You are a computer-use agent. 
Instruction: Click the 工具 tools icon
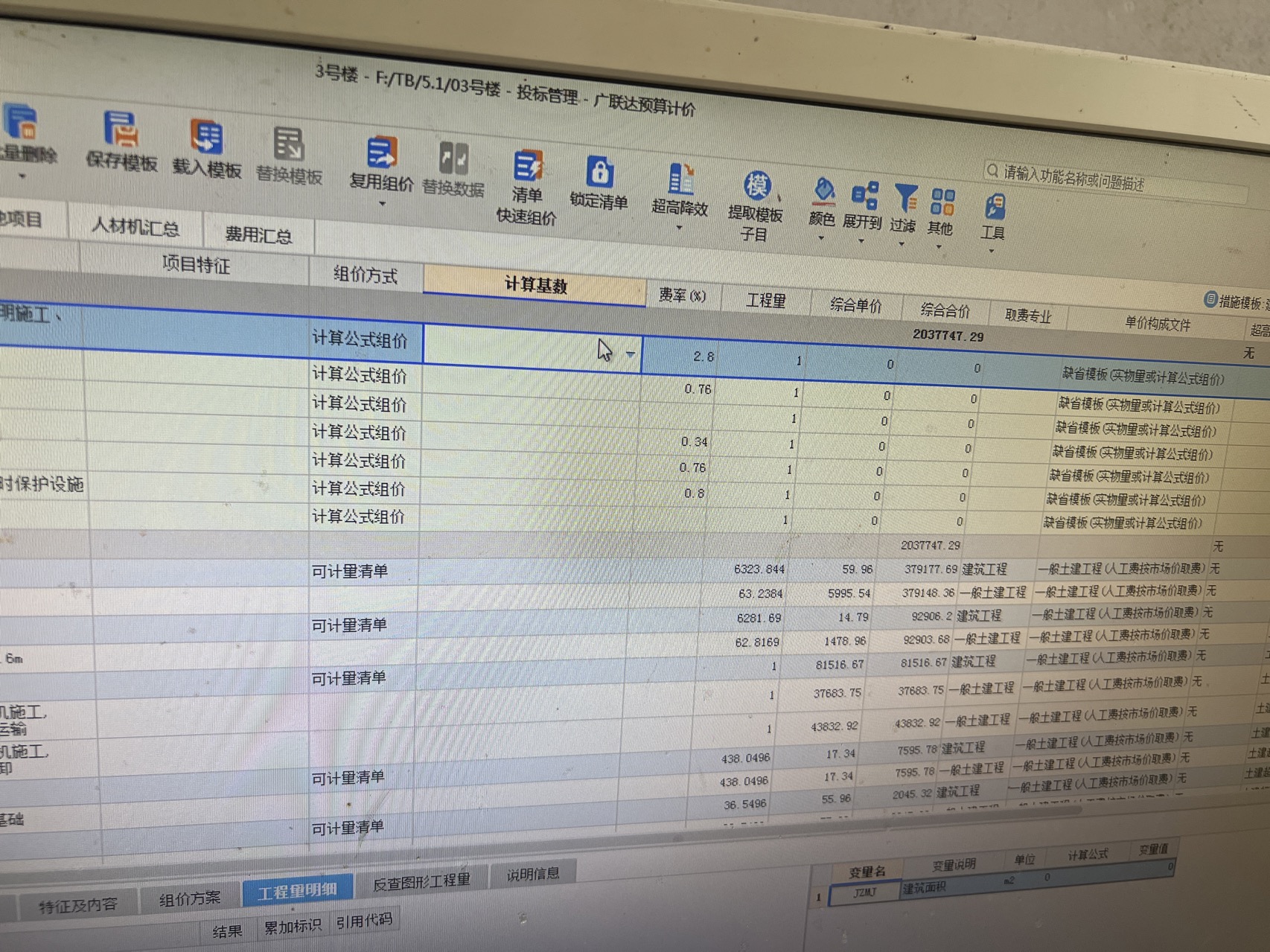click(x=995, y=206)
